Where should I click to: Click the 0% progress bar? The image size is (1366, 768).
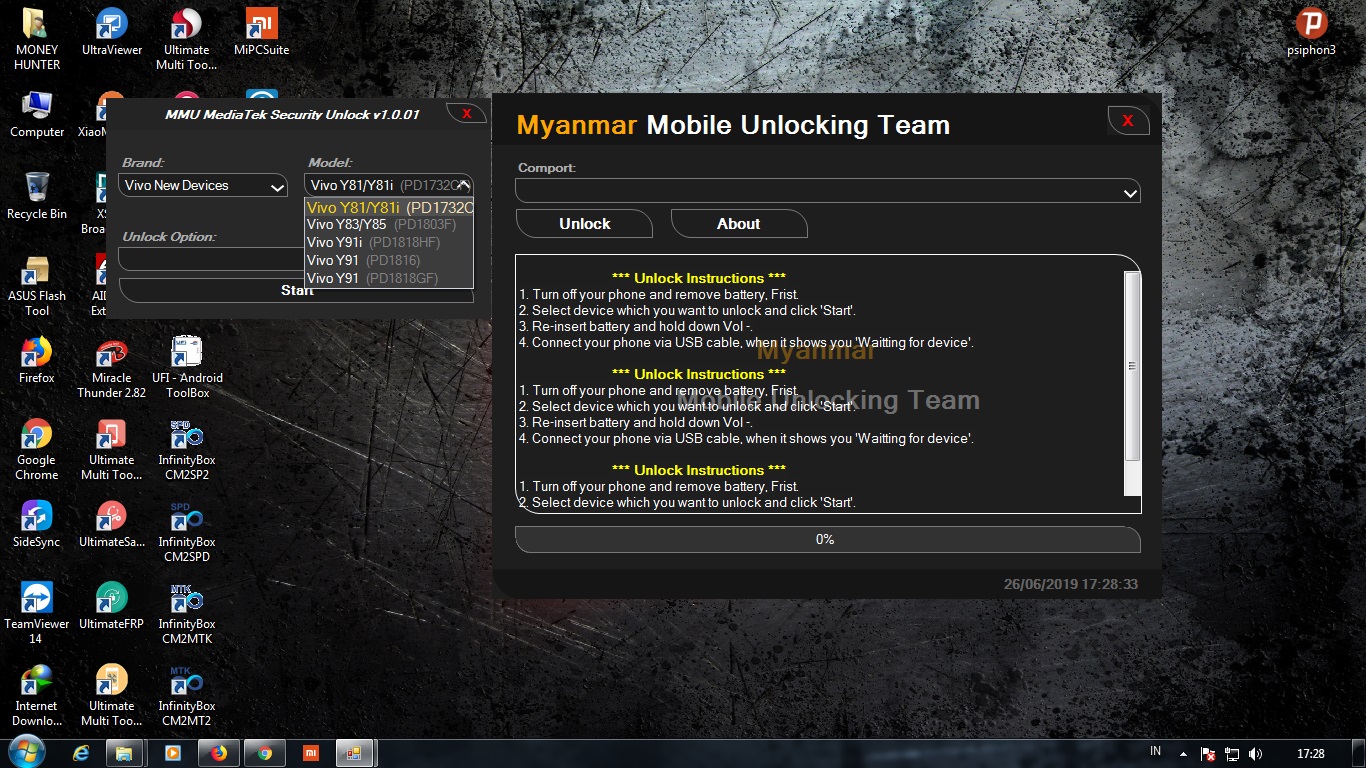click(x=827, y=539)
